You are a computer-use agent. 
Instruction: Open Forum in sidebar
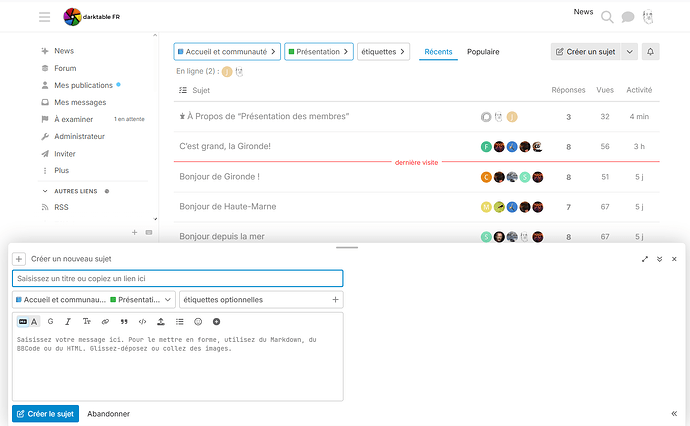pos(65,68)
